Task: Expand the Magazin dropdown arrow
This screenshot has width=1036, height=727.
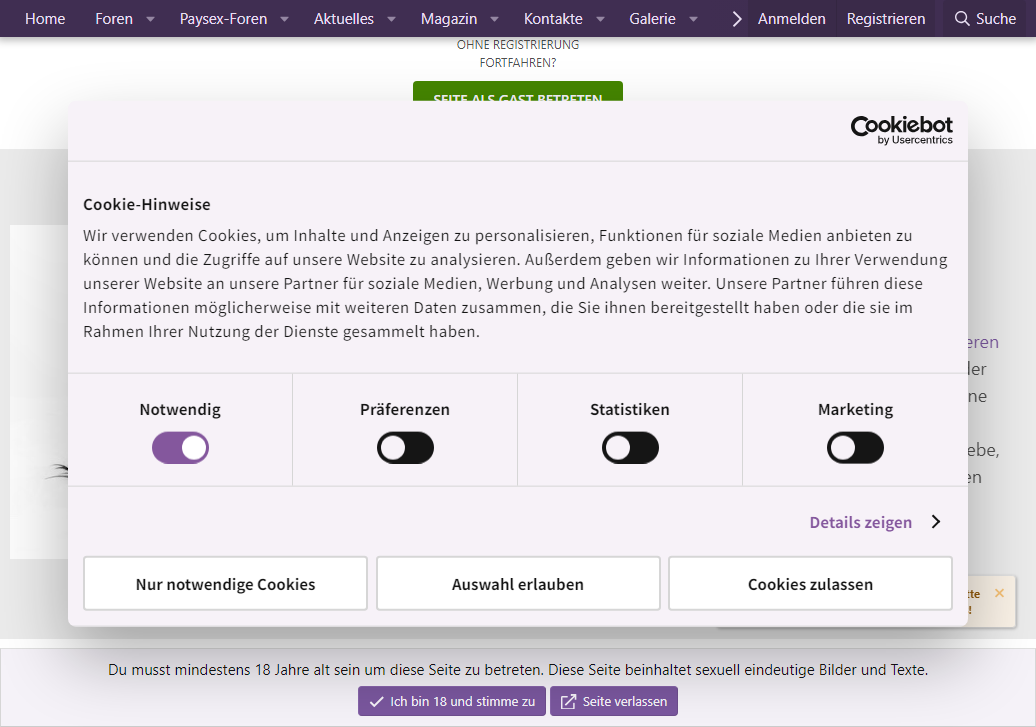Action: [x=494, y=19]
